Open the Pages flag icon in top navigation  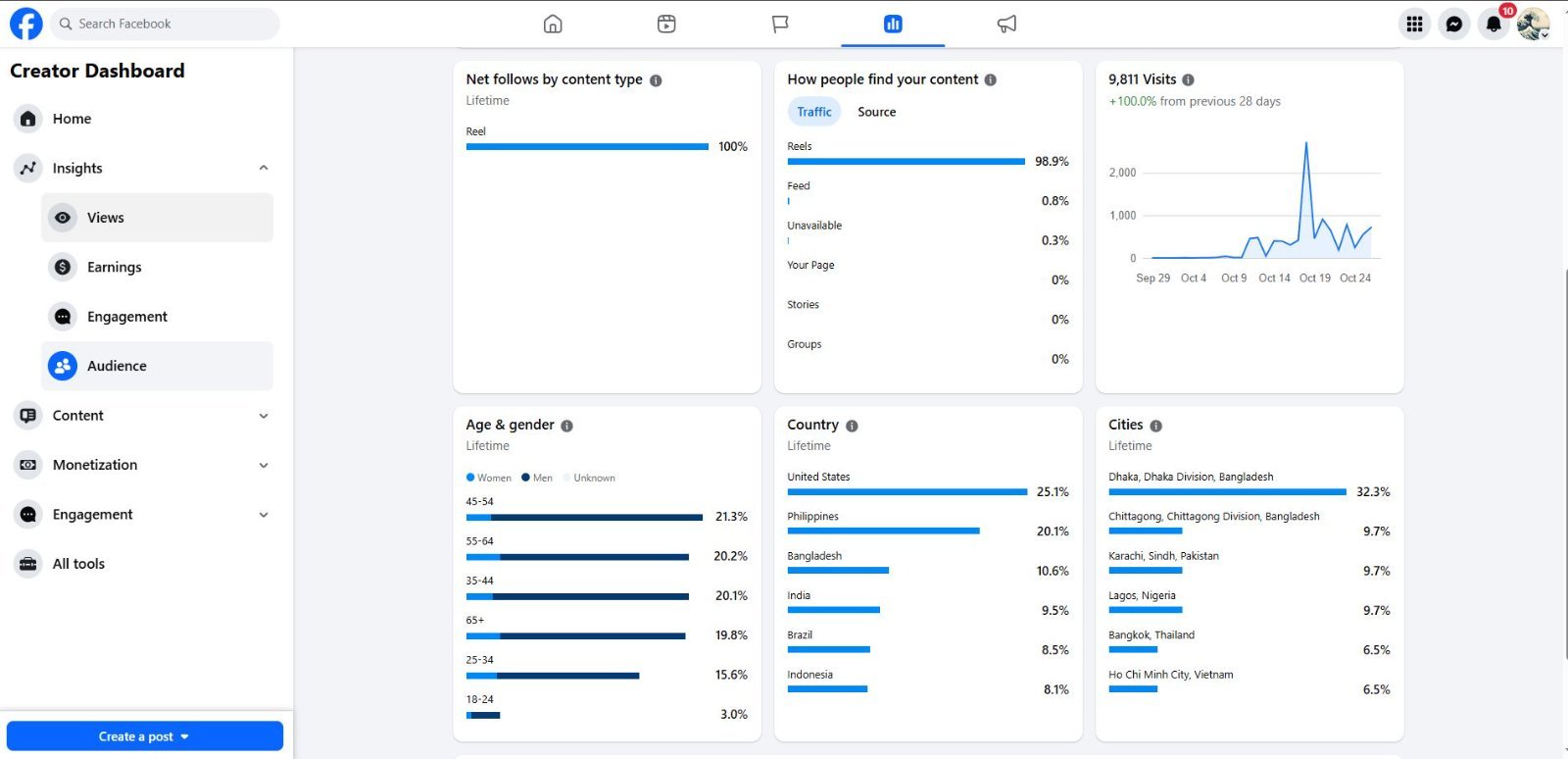click(x=780, y=24)
